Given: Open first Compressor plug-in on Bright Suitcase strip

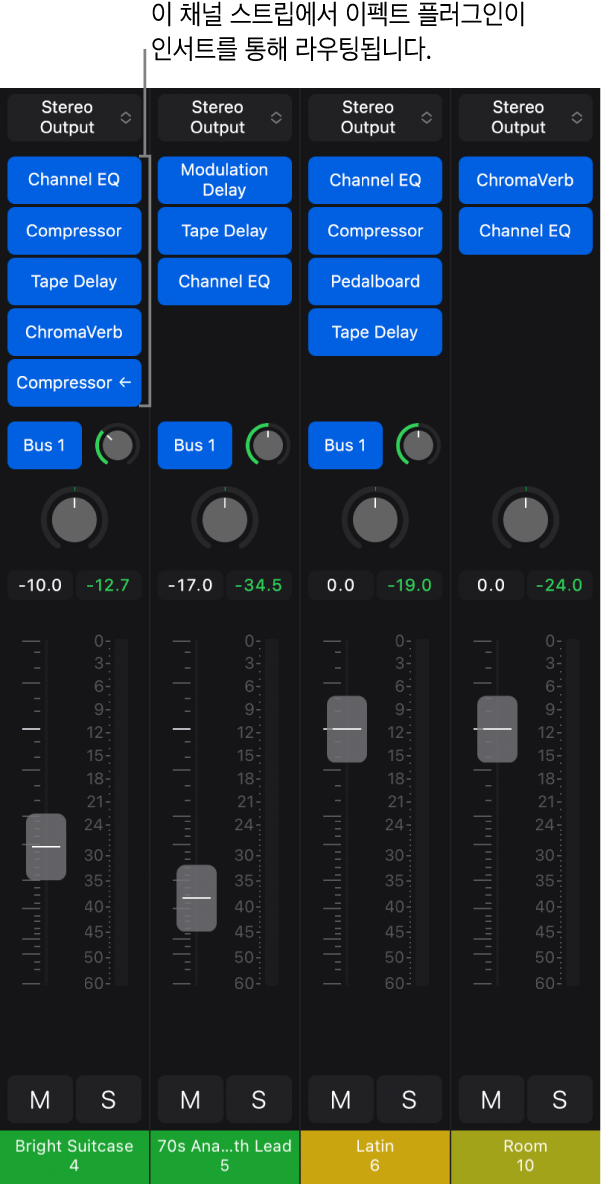Looking at the screenshot, I should pos(74,231).
